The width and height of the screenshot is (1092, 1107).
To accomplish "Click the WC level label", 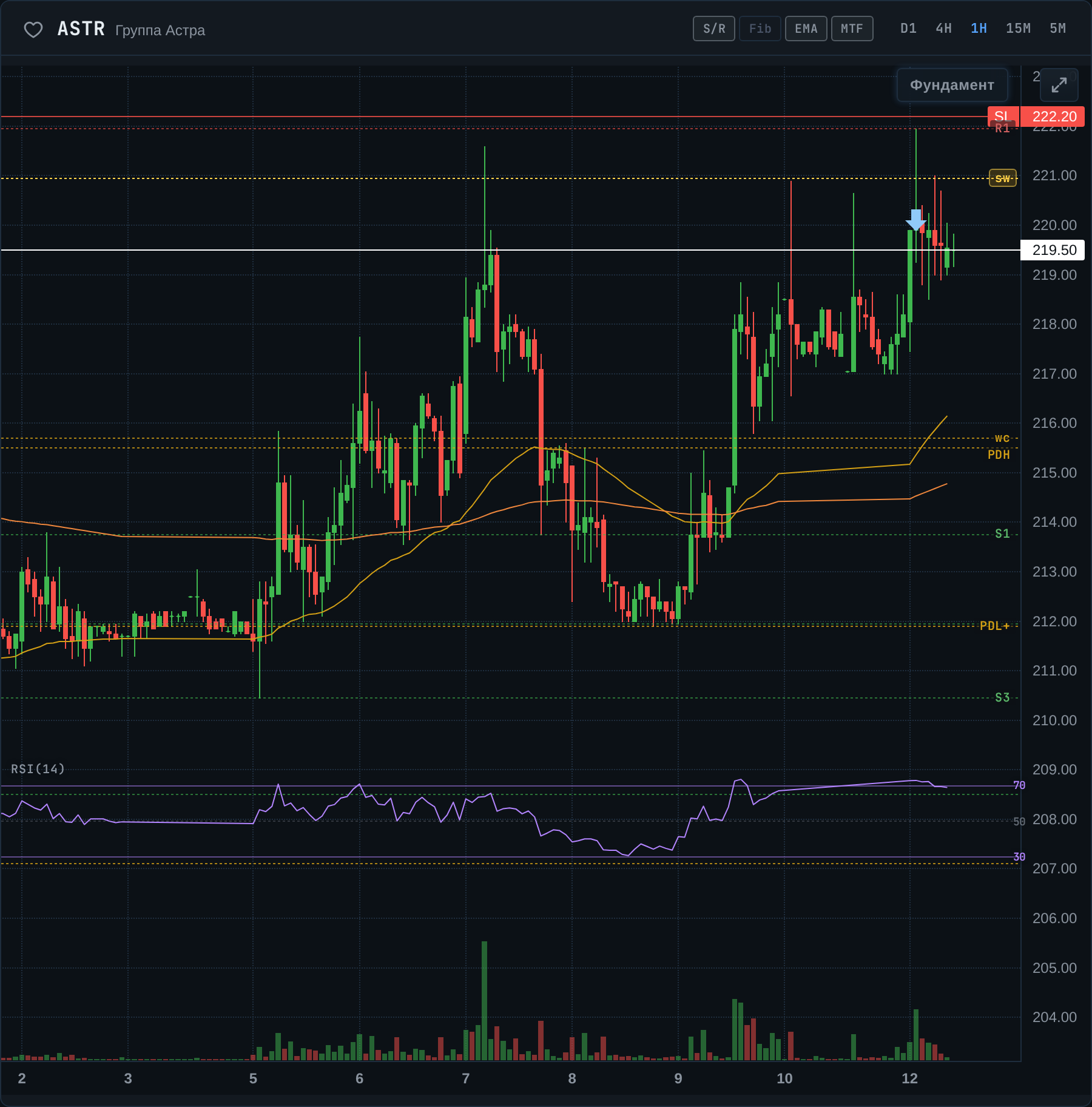I will coord(1002,438).
